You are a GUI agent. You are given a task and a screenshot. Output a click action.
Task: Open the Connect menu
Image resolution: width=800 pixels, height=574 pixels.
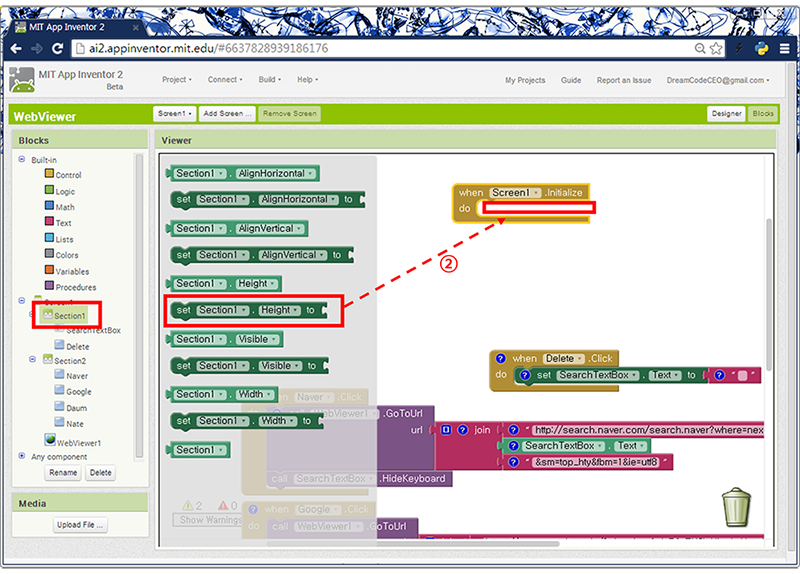pos(225,80)
